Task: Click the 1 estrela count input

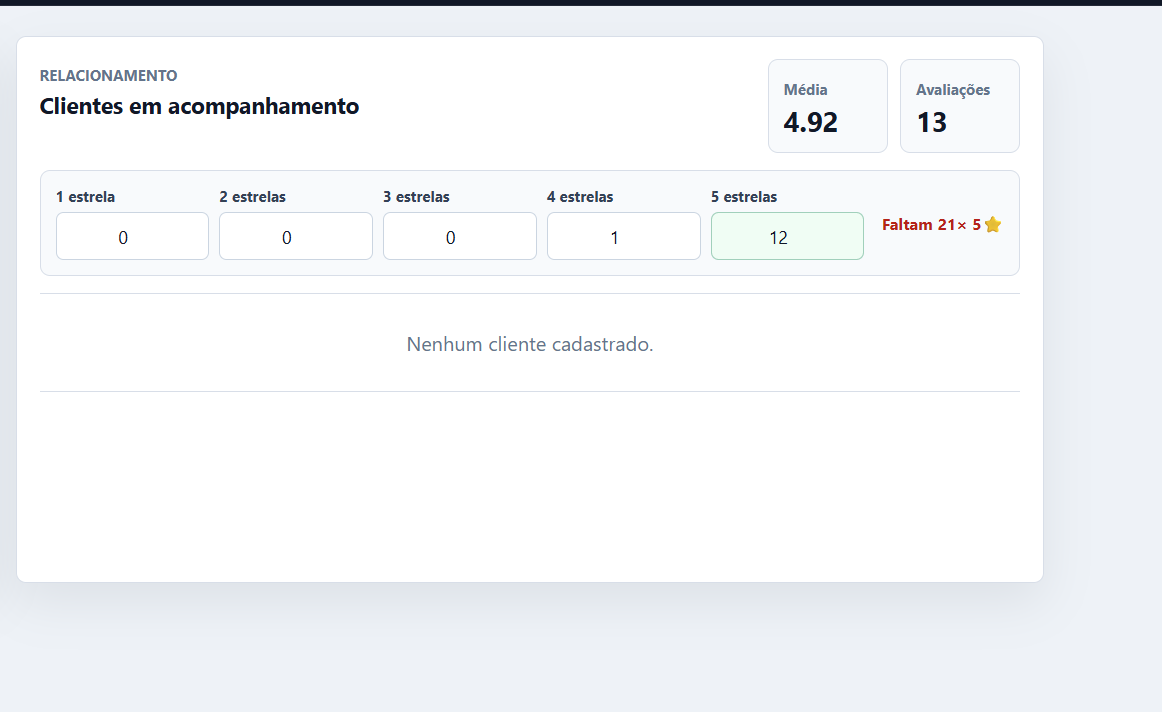Action: [x=132, y=236]
